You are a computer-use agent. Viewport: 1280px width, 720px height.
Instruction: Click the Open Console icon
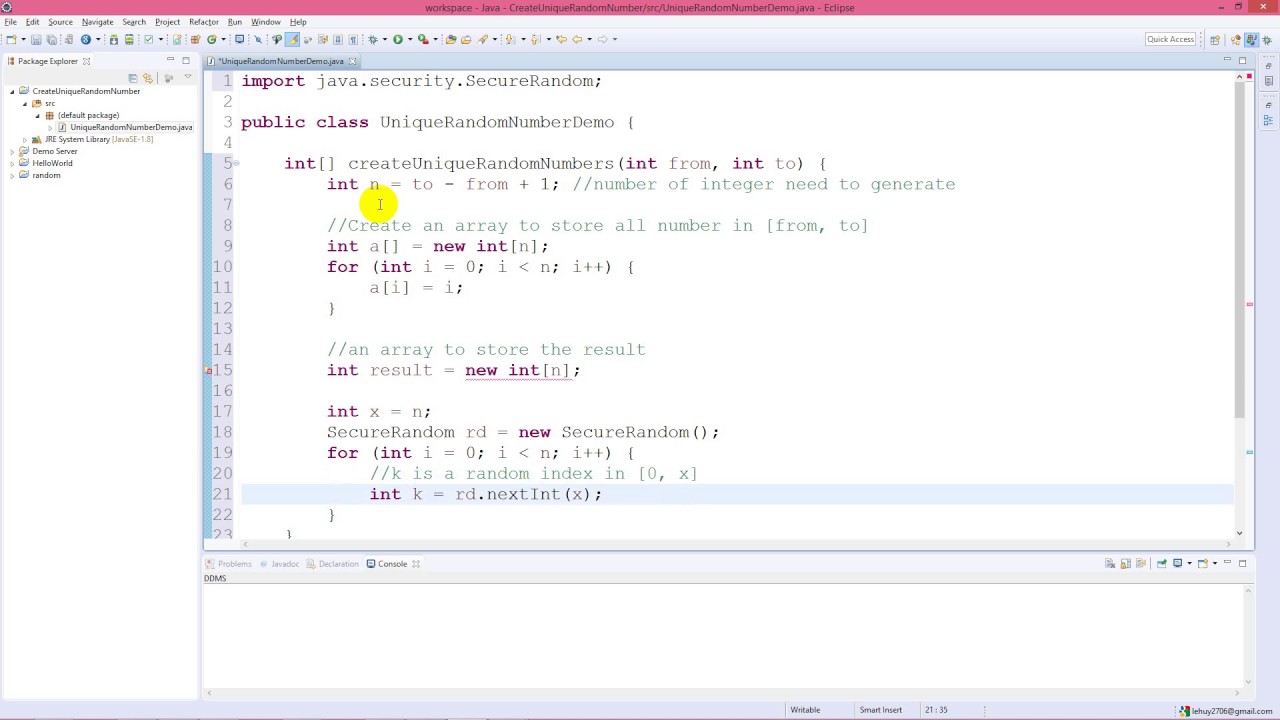tap(1204, 563)
